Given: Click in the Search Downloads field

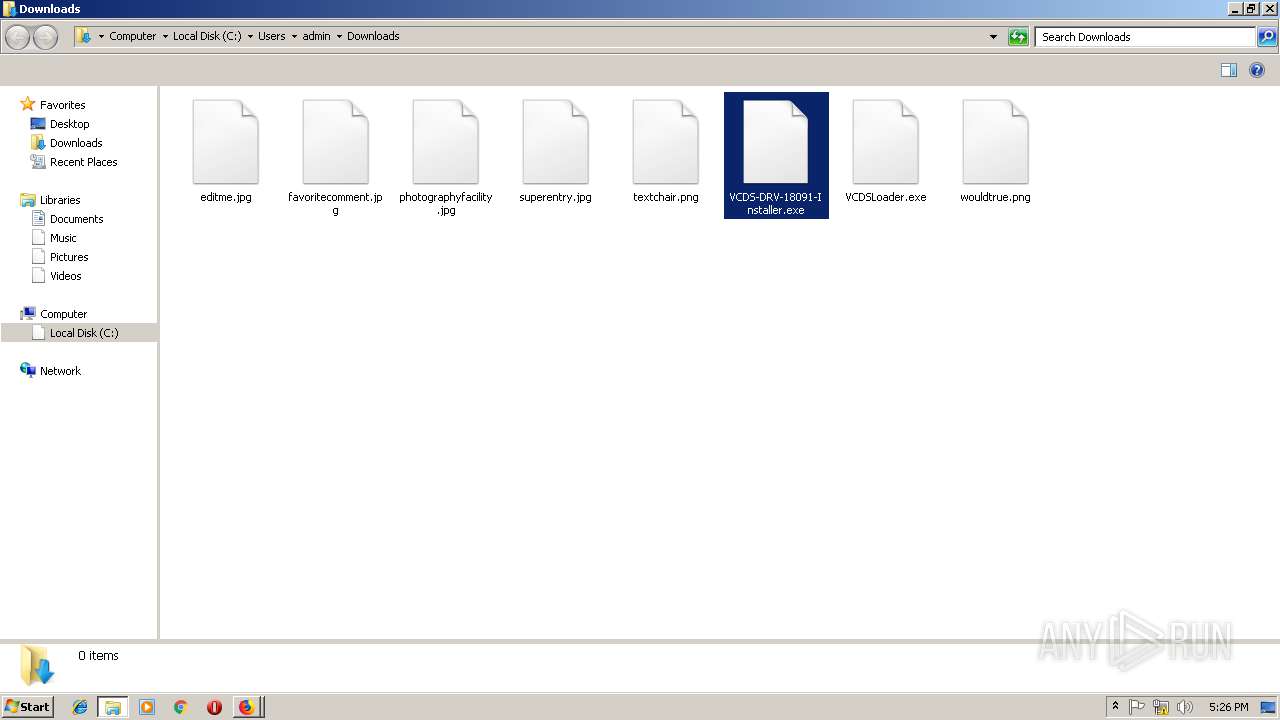Looking at the screenshot, I should pyautogui.click(x=1145, y=37).
